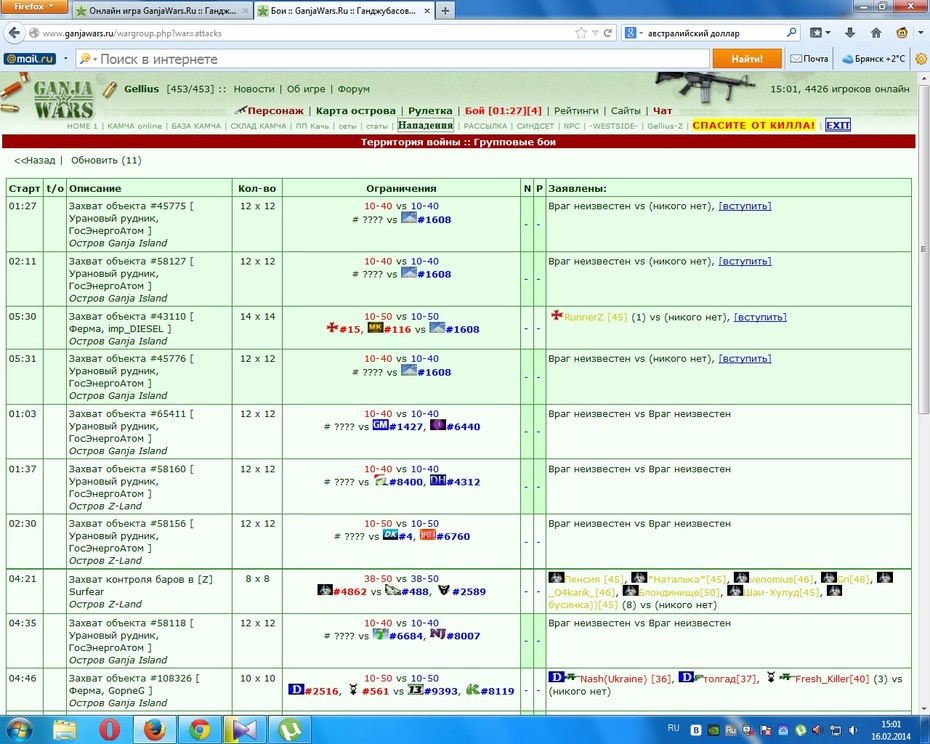
Task: Open Рулетка menu item
Action: tap(430, 110)
